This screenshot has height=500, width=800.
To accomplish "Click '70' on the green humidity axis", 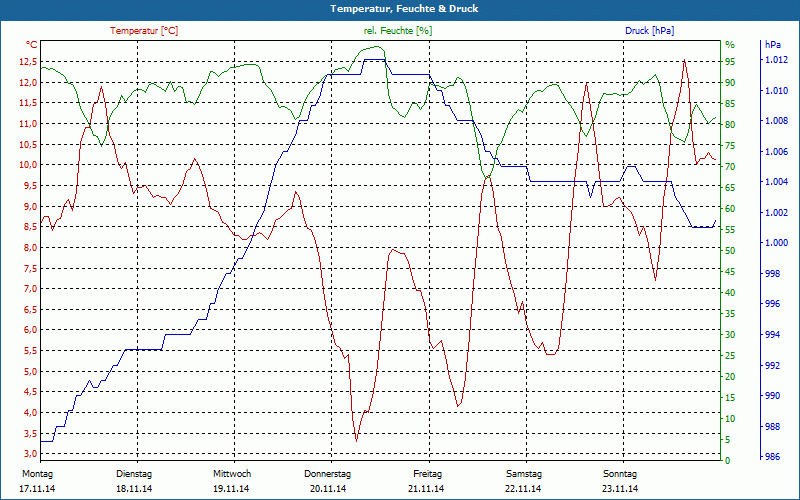I will (730, 167).
